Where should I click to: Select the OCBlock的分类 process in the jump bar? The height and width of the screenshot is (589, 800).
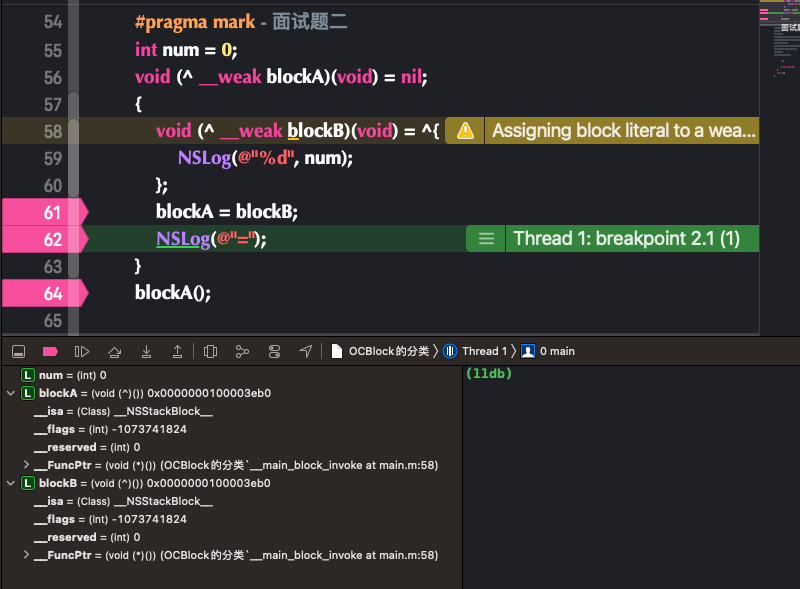coord(381,351)
